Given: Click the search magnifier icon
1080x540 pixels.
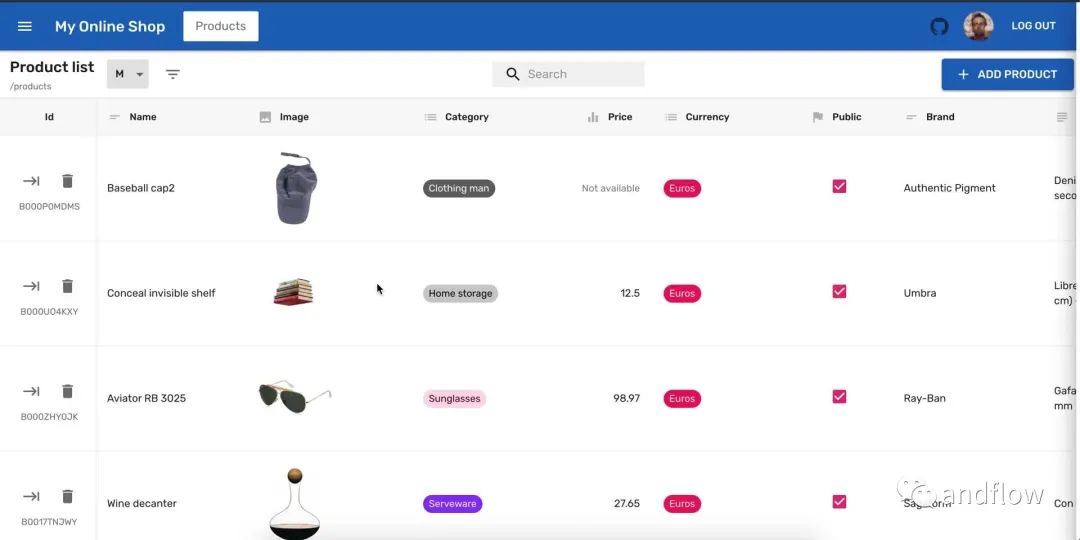Looking at the screenshot, I should click(x=512, y=74).
